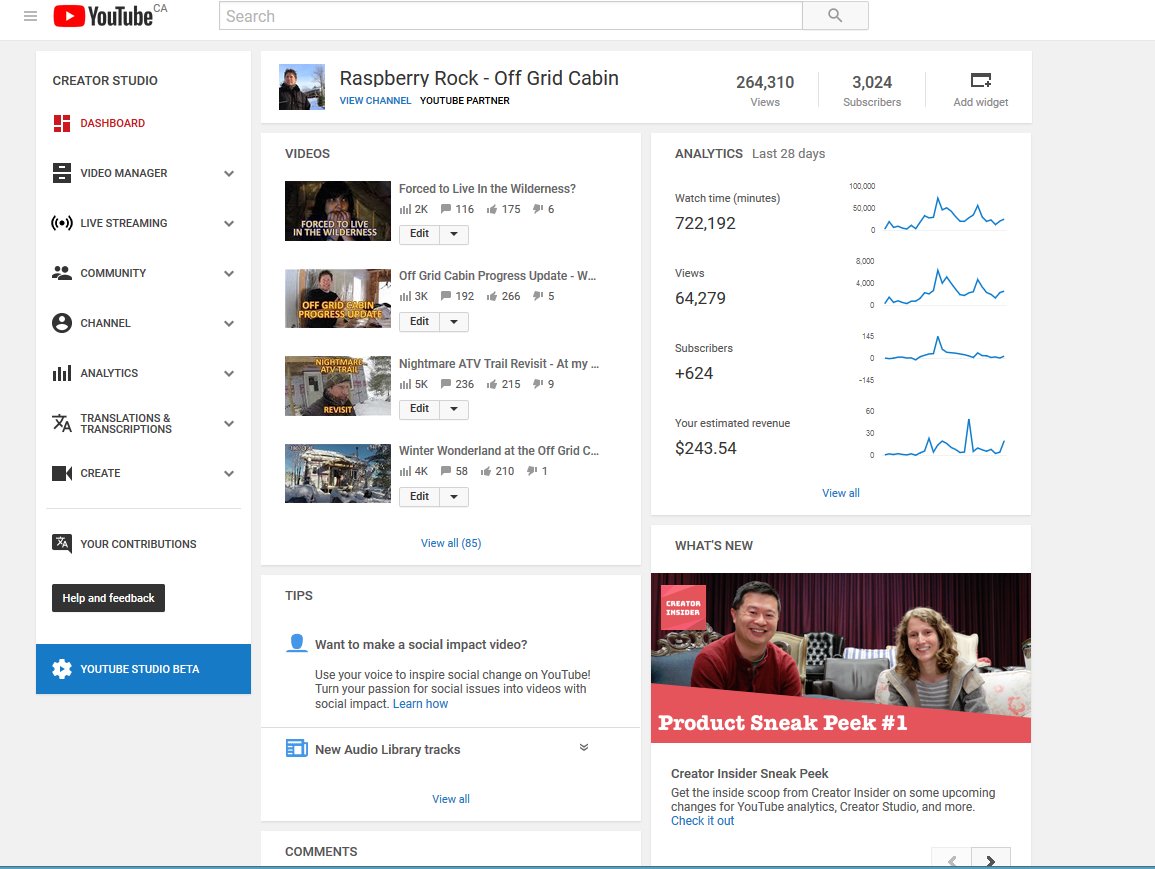Click the Watch time sparkline chart

944,213
